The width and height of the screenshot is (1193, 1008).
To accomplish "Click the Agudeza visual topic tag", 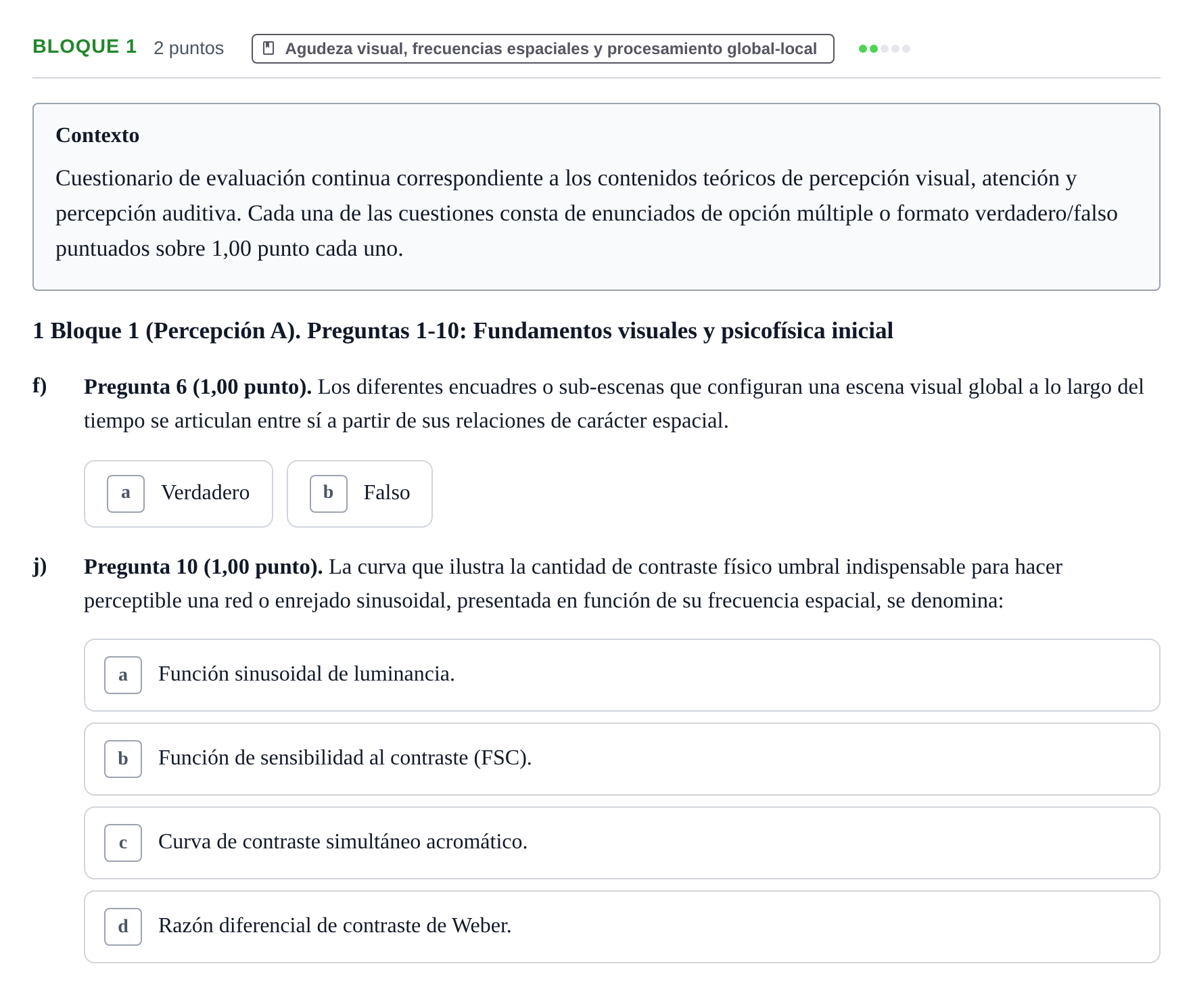I will tap(543, 49).
